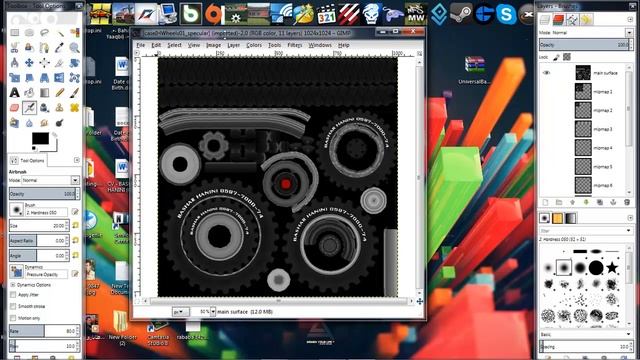The image size is (640, 360).
Task: Select the Scissors Select tool
Action: [15, 48]
